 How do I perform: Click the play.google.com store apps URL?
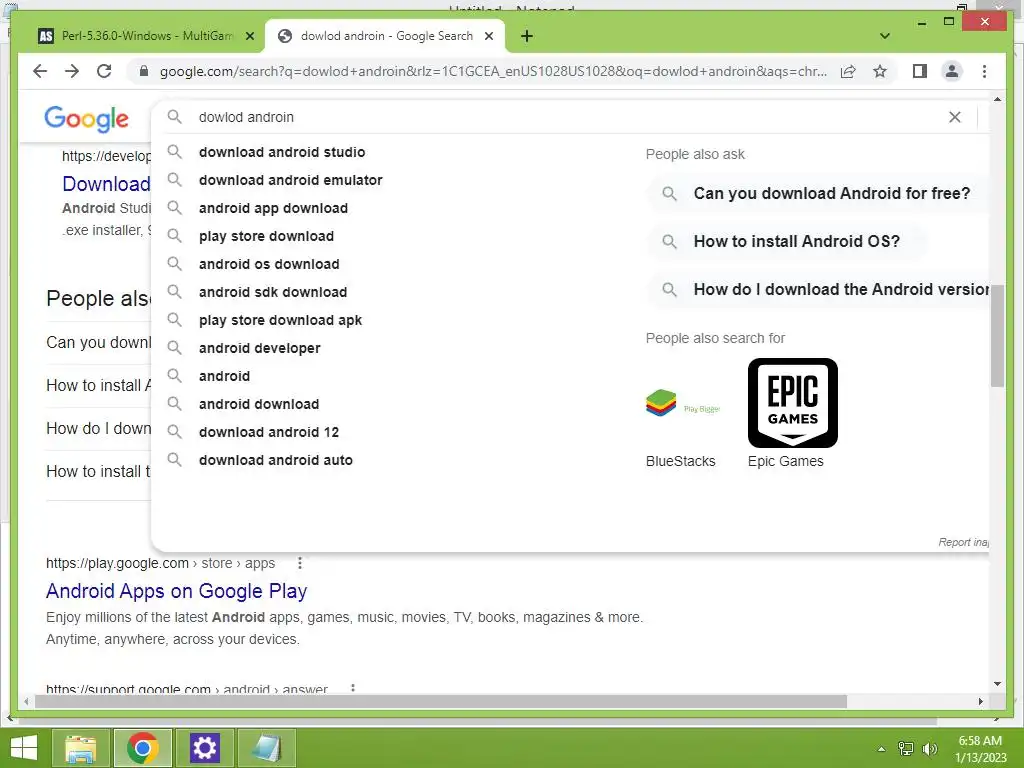coord(160,563)
